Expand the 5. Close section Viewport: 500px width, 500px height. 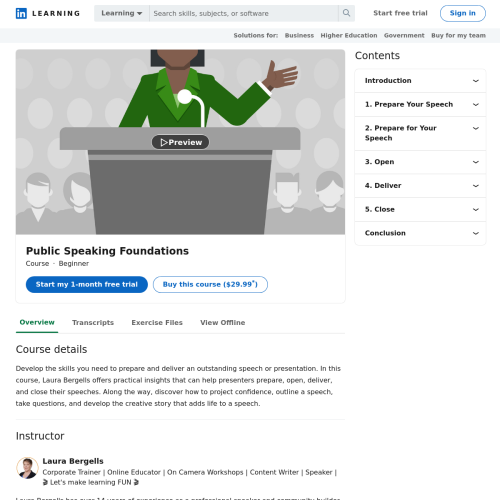coord(420,210)
